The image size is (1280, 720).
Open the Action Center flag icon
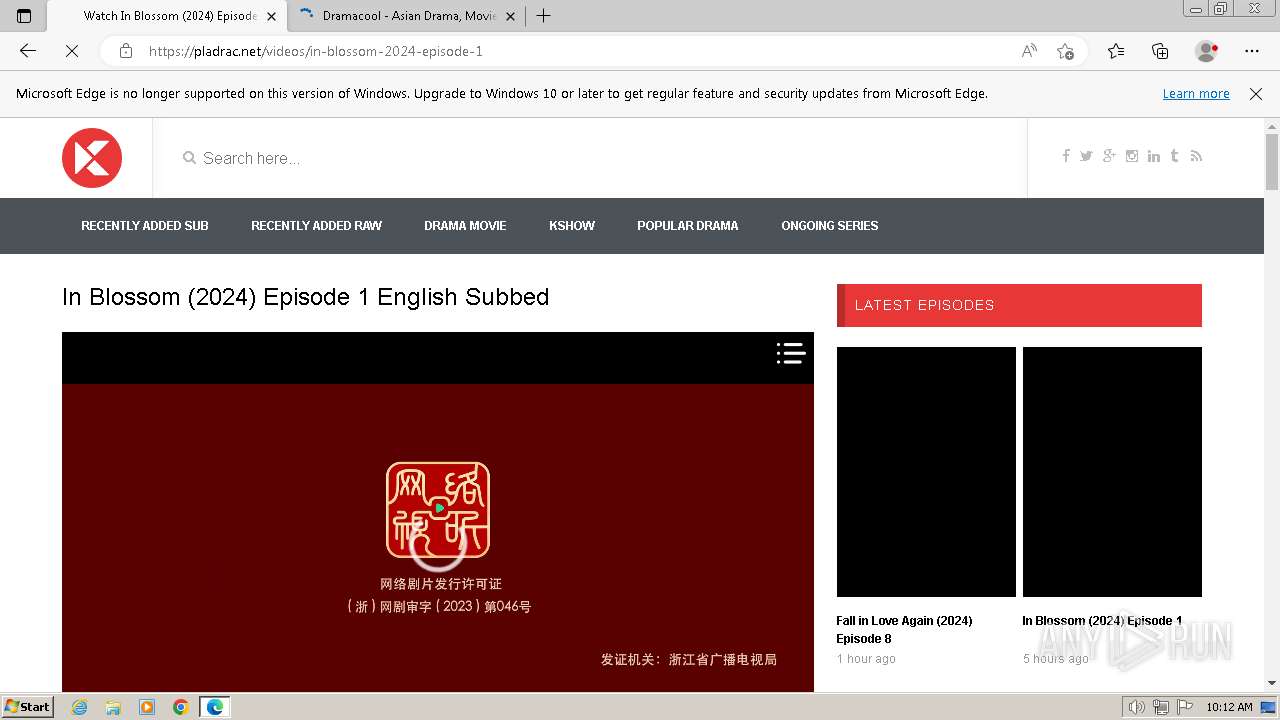click(1184, 707)
